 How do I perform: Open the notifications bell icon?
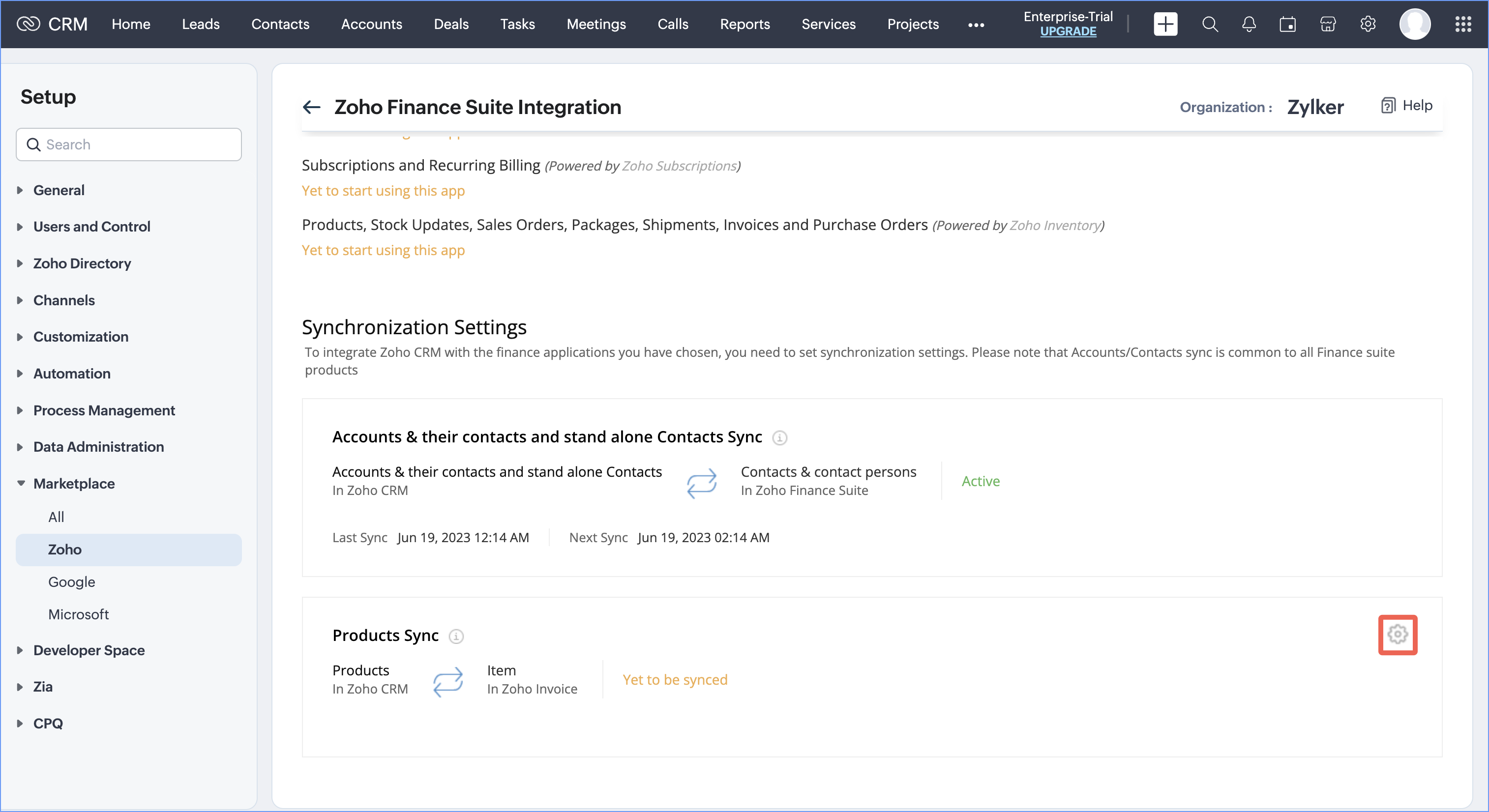tap(1249, 24)
